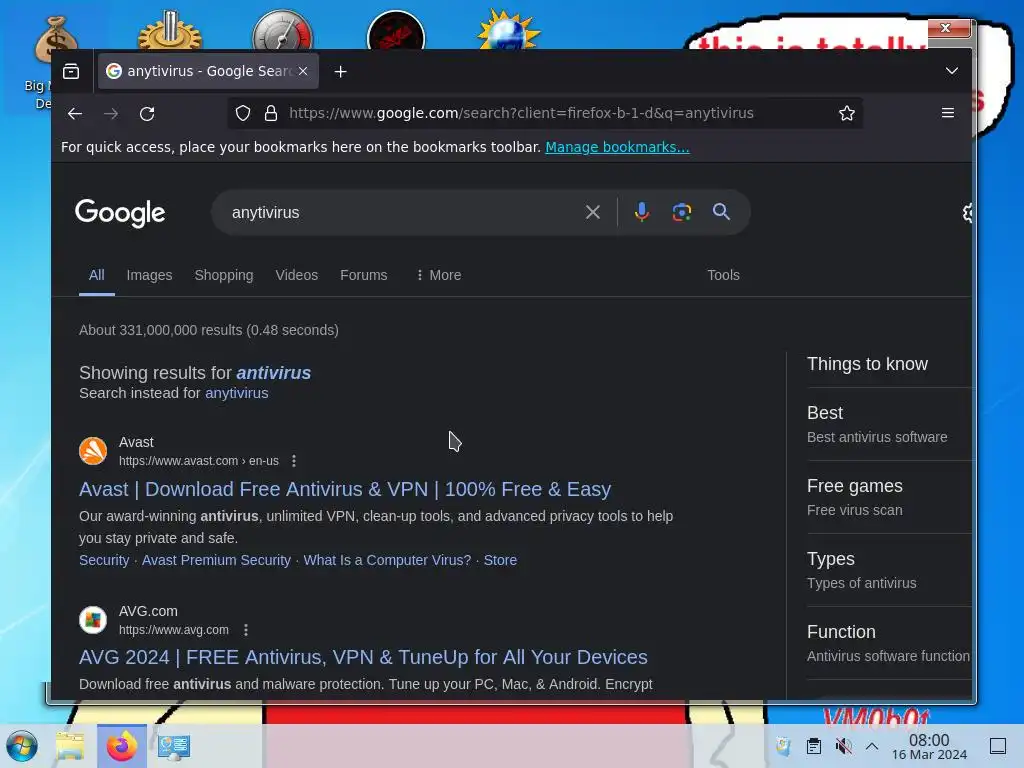
Task: Click the Firefox back arrow button
Action: 75,114
